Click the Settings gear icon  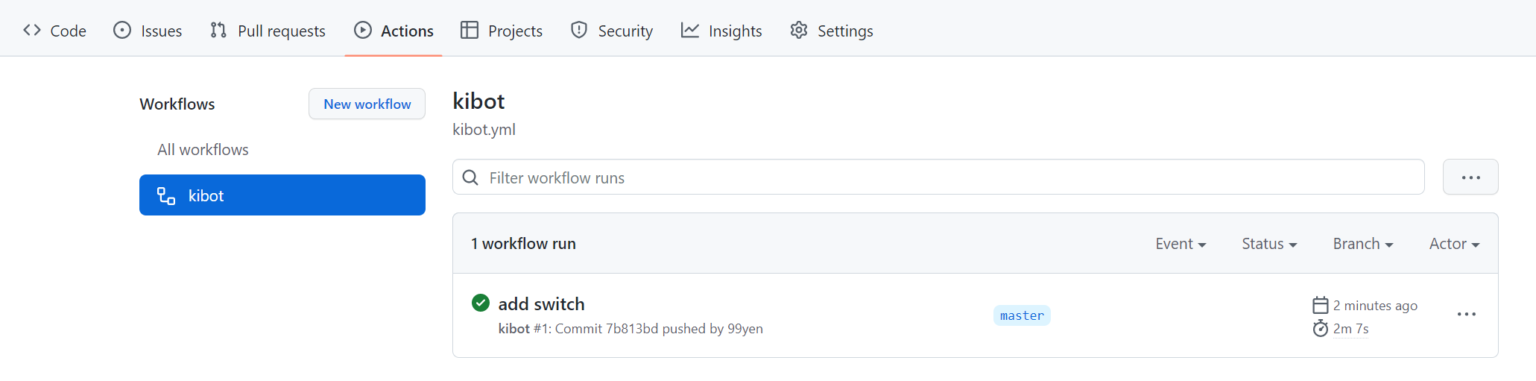[798, 31]
